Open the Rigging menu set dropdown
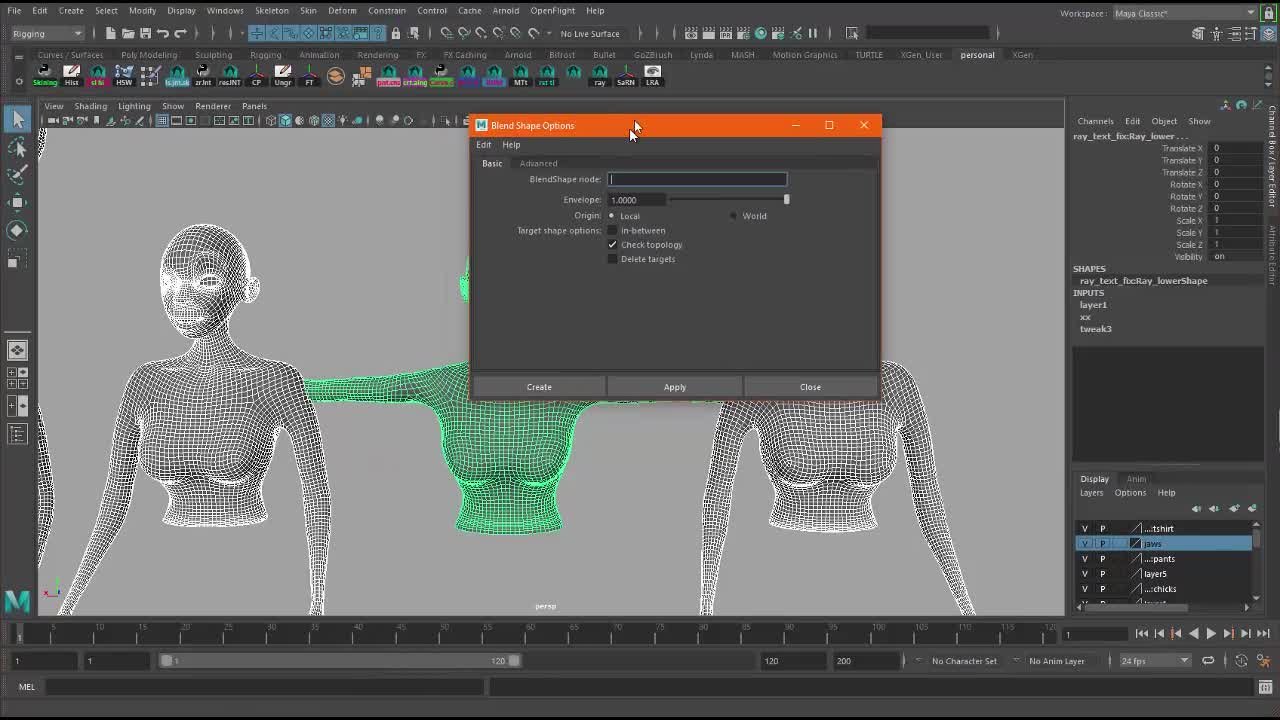1280x720 pixels. point(47,33)
